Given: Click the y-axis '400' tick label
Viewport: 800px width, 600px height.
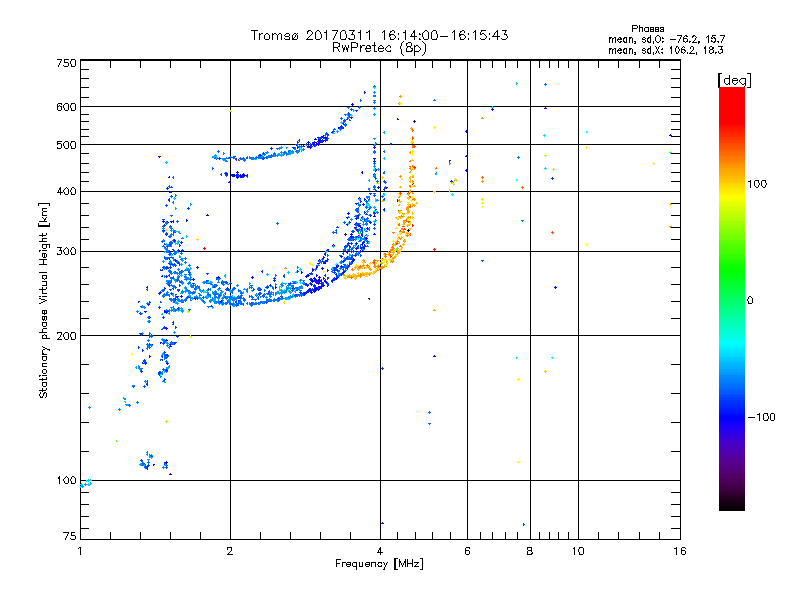Looking at the screenshot, I should coord(67,191).
